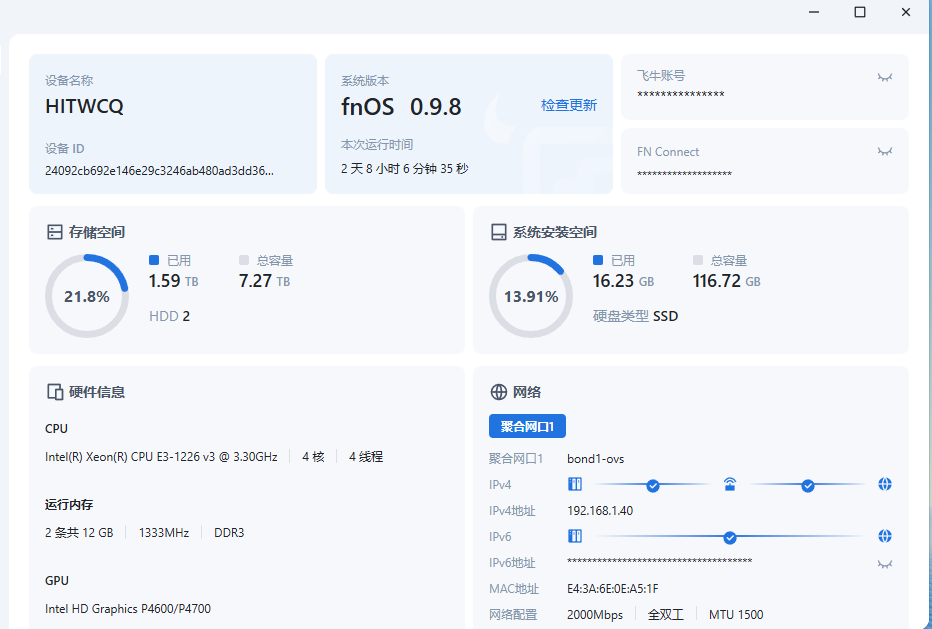The image size is (932, 629).
Task: Click the blue 已用 legend square under 系统安装空间
Action: click(x=598, y=260)
